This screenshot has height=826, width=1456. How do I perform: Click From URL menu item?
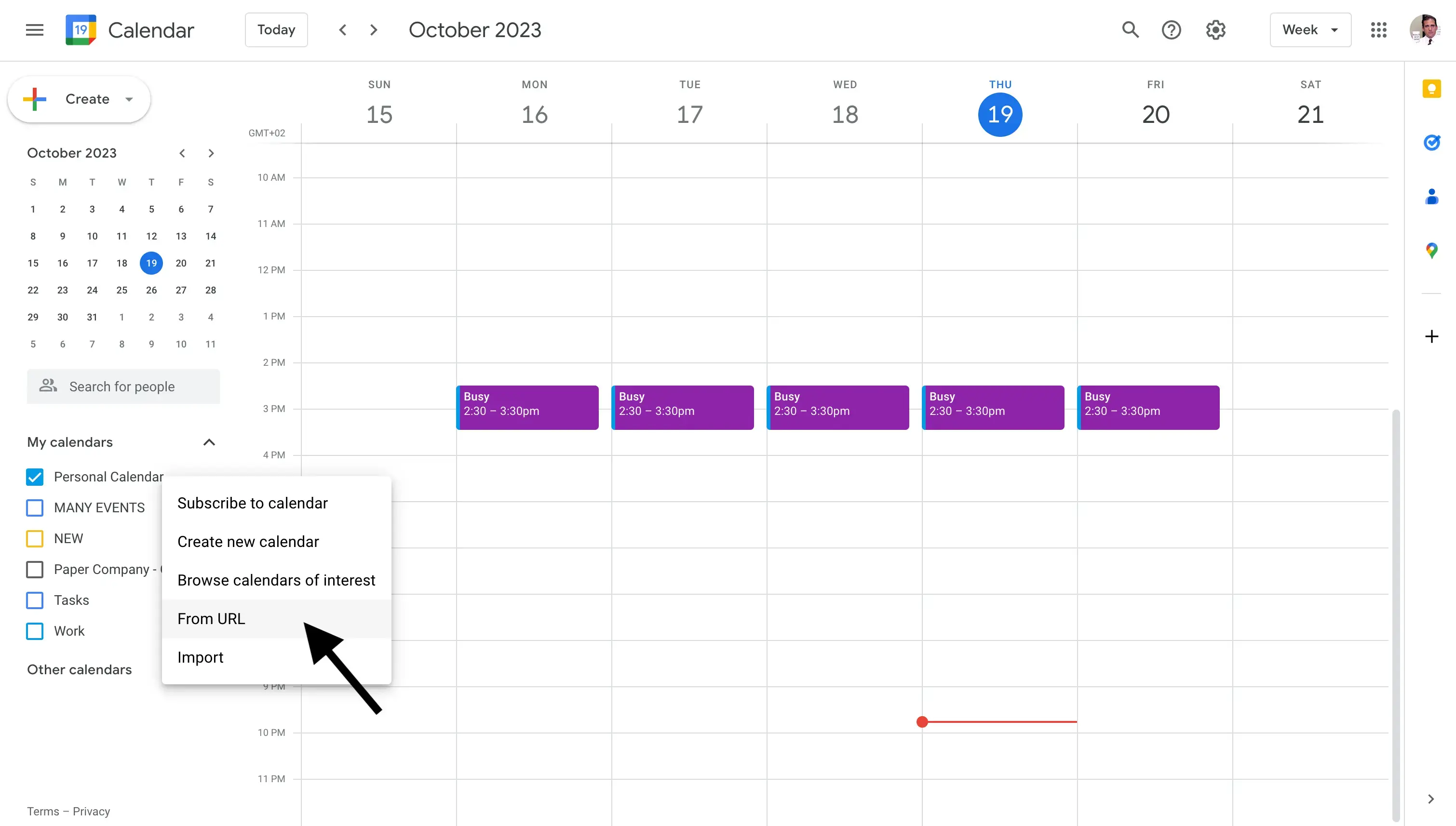click(x=211, y=618)
